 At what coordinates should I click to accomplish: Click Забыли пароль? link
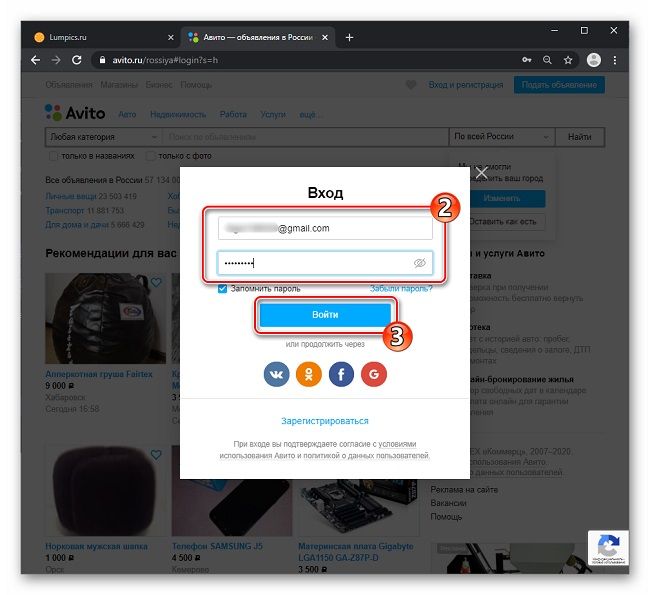pos(401,289)
